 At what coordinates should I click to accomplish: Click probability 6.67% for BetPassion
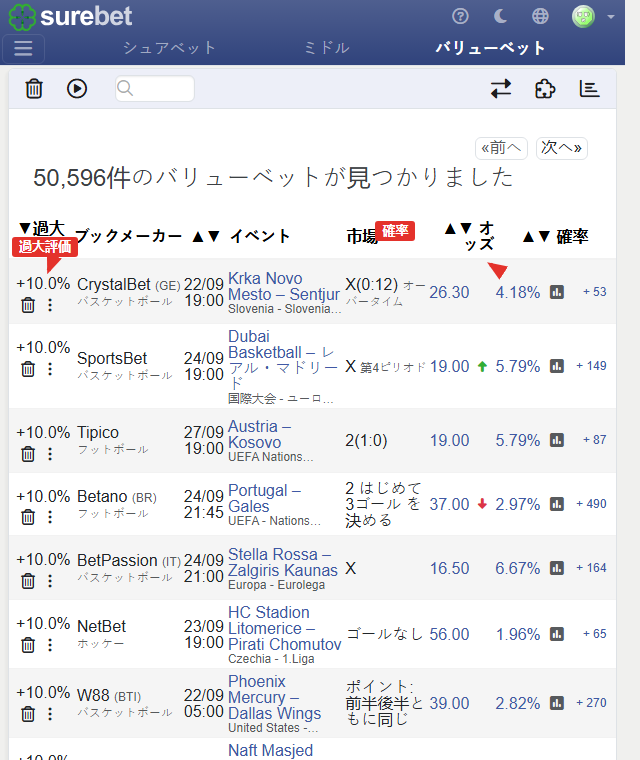pyautogui.click(x=517, y=568)
